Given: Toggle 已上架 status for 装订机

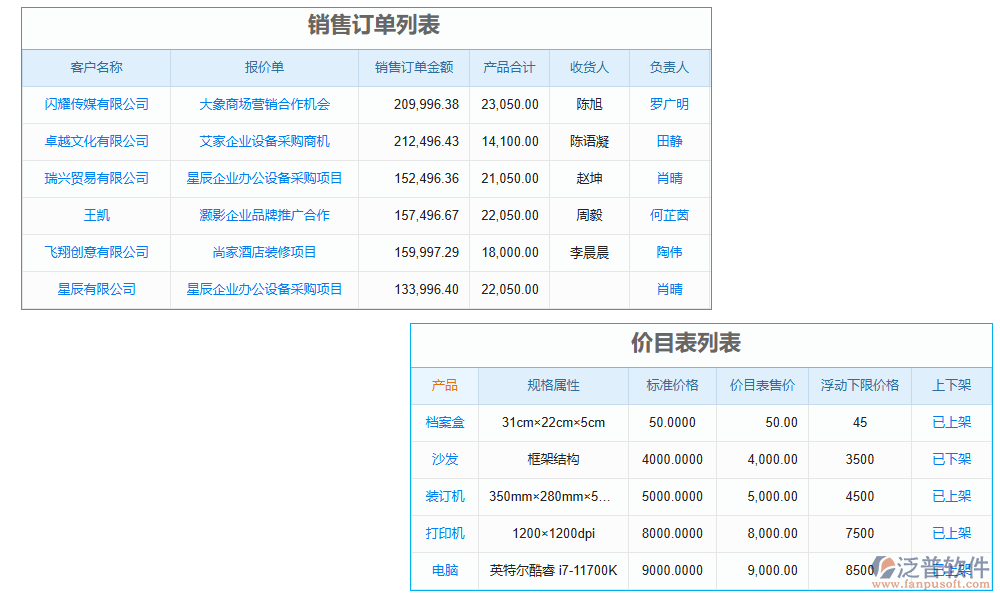Looking at the screenshot, I should tap(951, 497).
